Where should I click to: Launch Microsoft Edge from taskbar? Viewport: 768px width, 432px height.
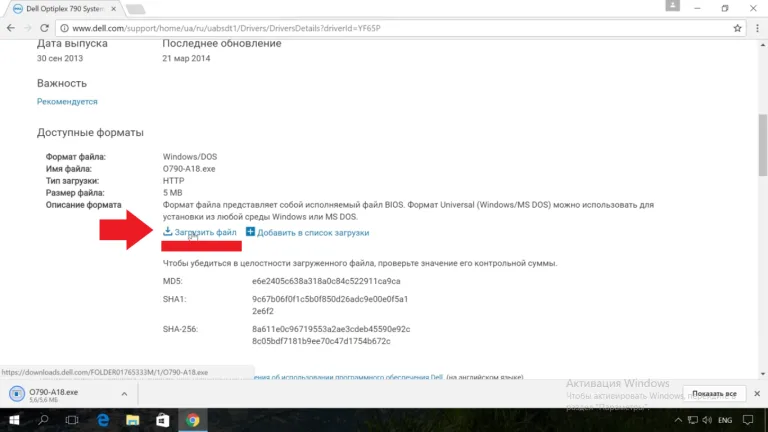click(x=103, y=420)
